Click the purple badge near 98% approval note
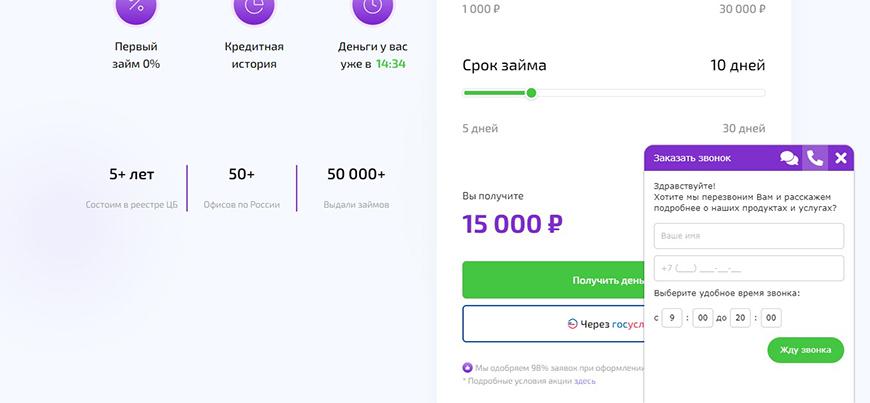Image resolution: width=870 pixels, height=403 pixels. (x=467, y=367)
